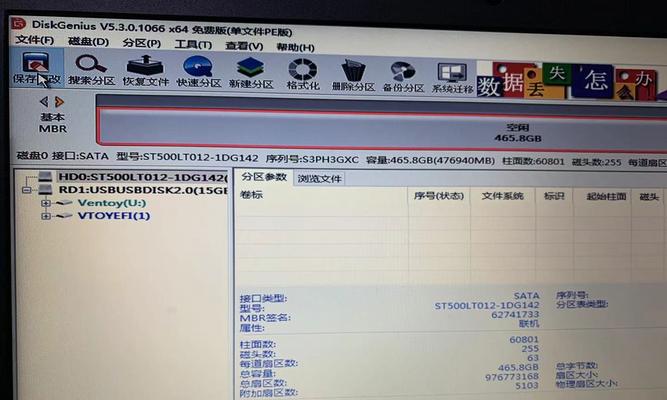Open the Partition (分区) menu
Image resolution: width=667 pixels, height=400 pixels.
click(142, 43)
